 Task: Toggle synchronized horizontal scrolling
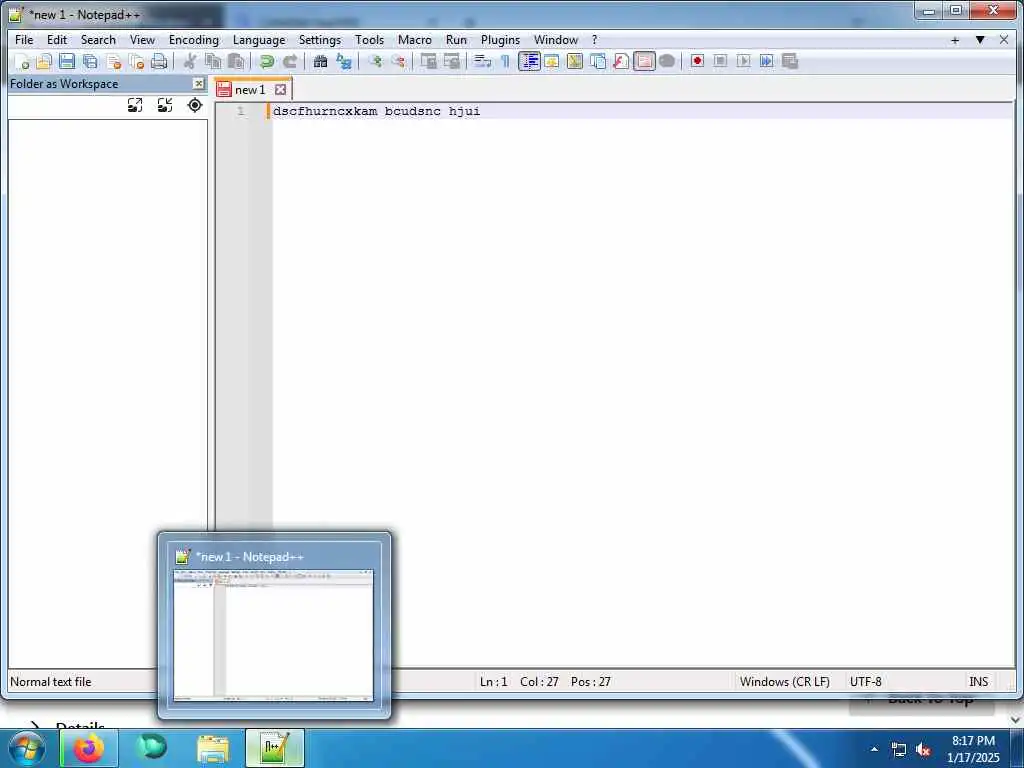pyautogui.click(x=451, y=61)
